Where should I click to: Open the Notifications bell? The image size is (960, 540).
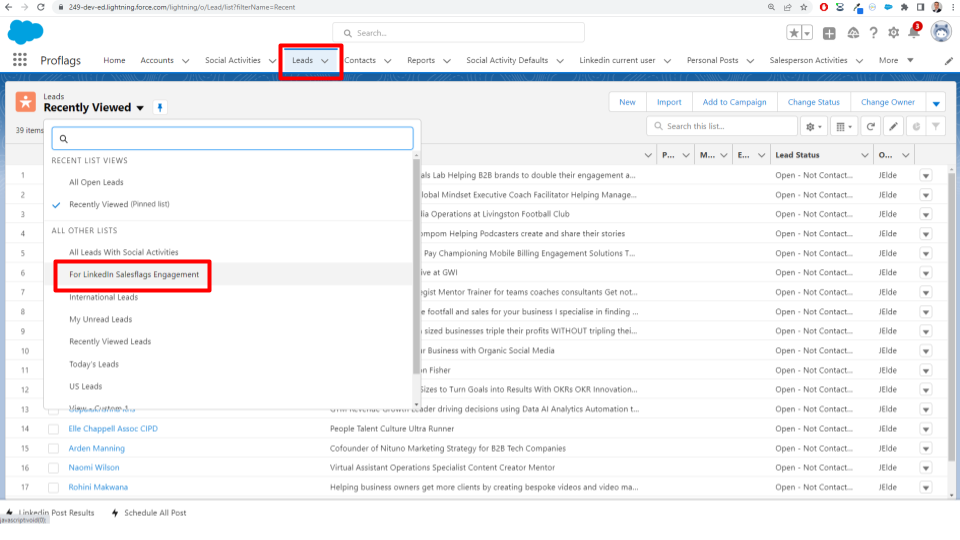click(914, 32)
